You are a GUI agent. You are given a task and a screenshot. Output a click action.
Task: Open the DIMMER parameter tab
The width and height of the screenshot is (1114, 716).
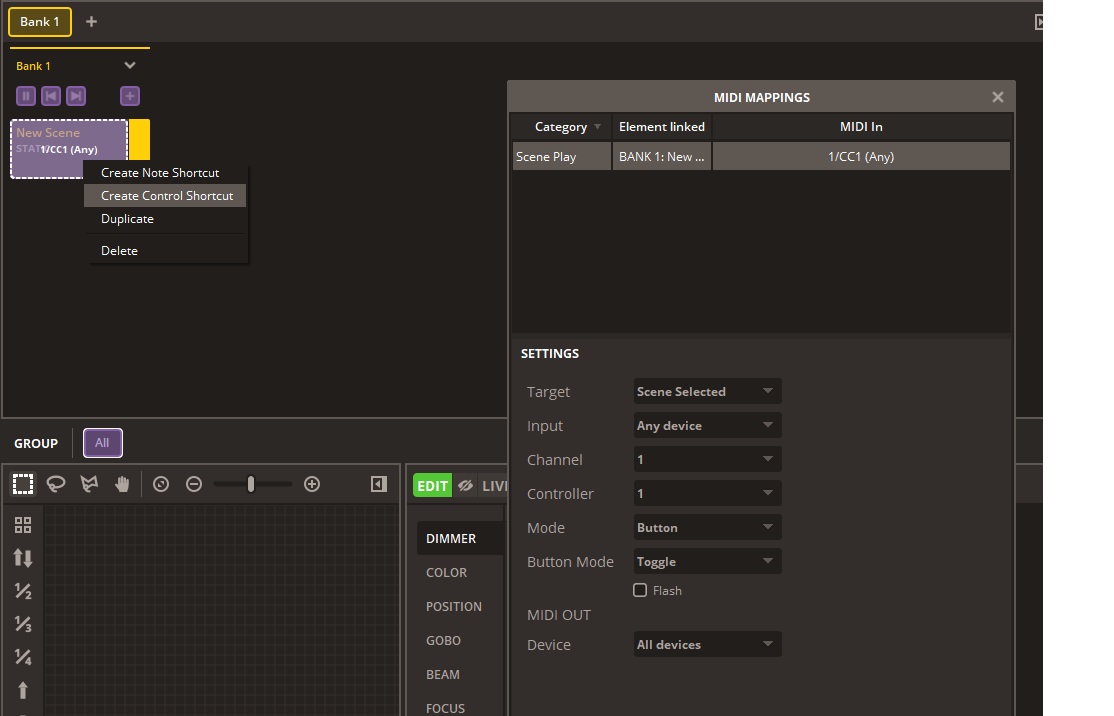point(460,538)
